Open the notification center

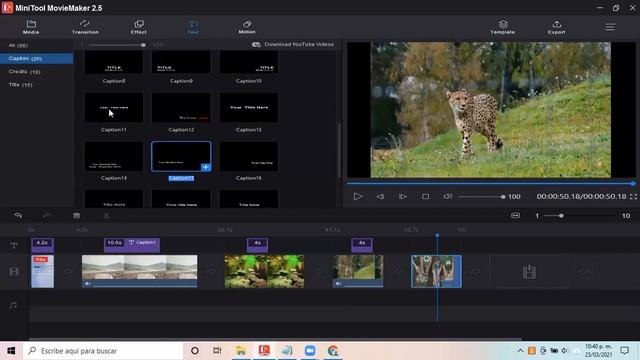624,351
